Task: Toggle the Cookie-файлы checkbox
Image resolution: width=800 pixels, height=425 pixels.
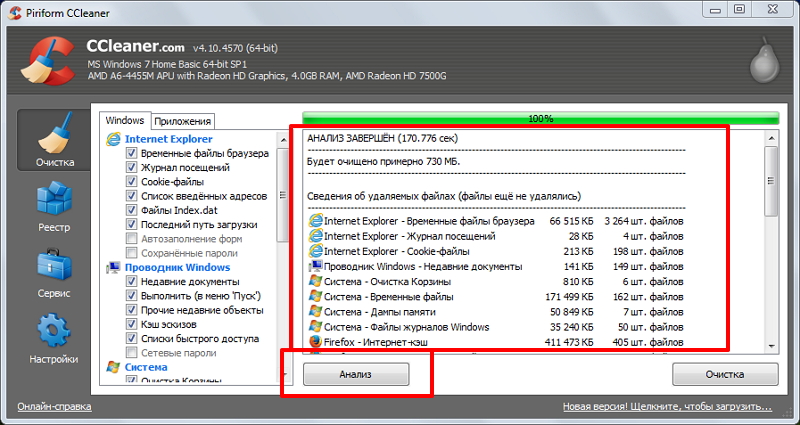Action: 132,183
